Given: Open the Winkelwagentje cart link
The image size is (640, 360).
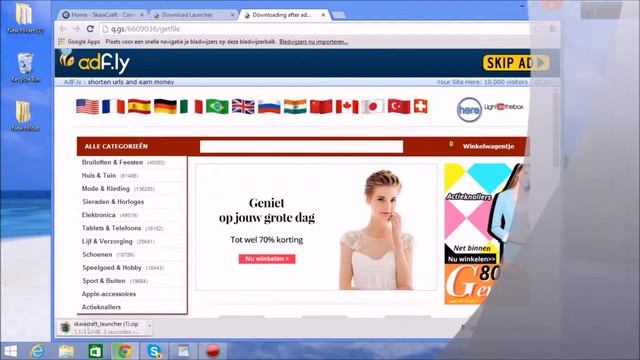Looking at the screenshot, I should [x=488, y=146].
